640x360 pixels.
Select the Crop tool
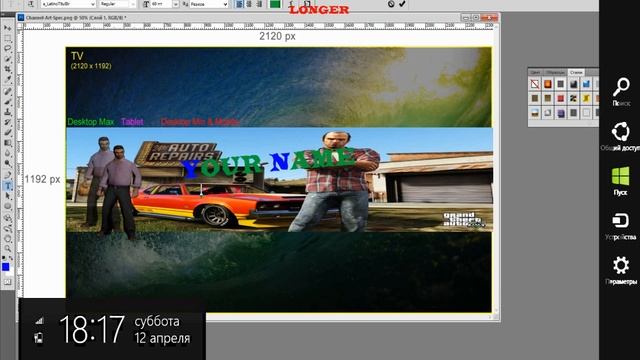click(x=8, y=70)
